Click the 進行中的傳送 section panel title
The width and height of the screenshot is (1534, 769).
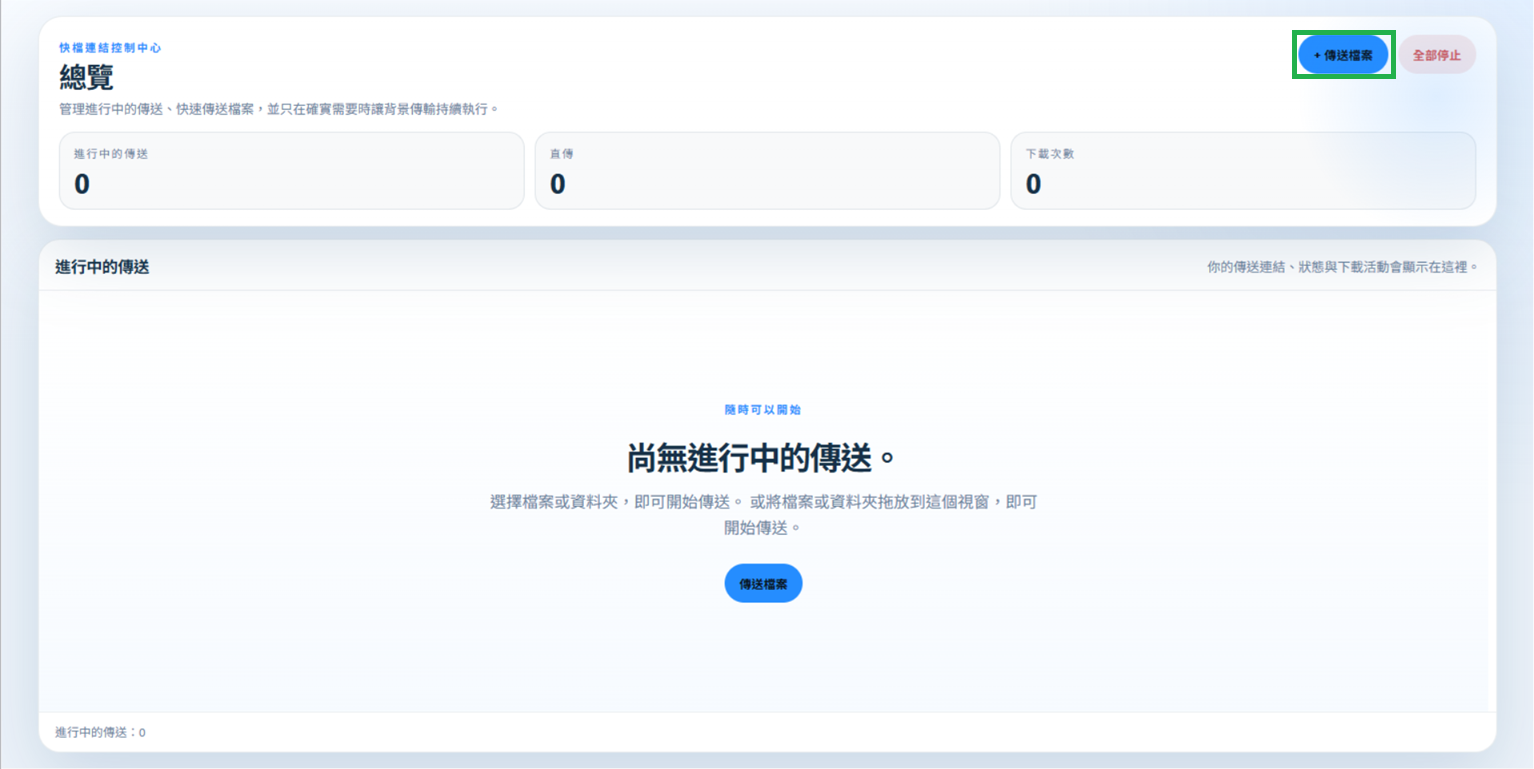tap(102, 267)
